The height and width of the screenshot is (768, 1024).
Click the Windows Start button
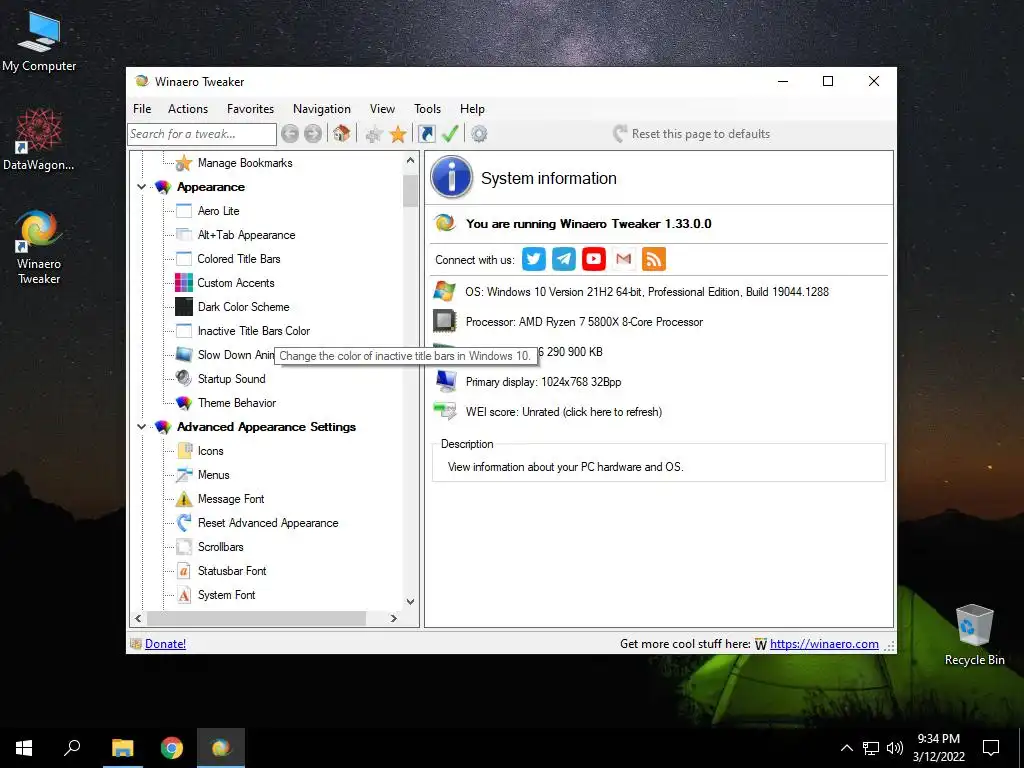coord(24,748)
